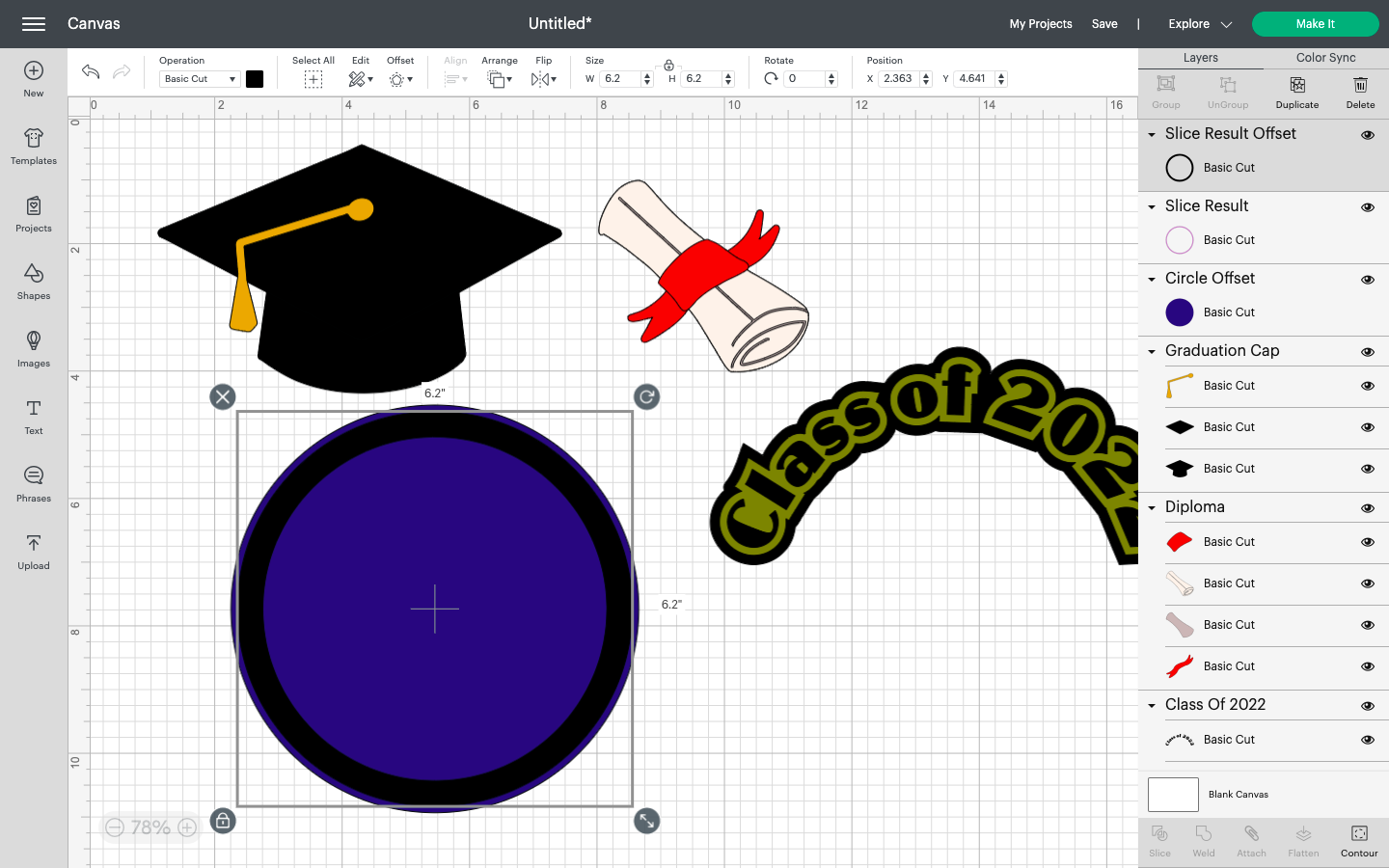The height and width of the screenshot is (868, 1389).
Task: Collapse the Slice Result group
Action: [x=1152, y=207]
